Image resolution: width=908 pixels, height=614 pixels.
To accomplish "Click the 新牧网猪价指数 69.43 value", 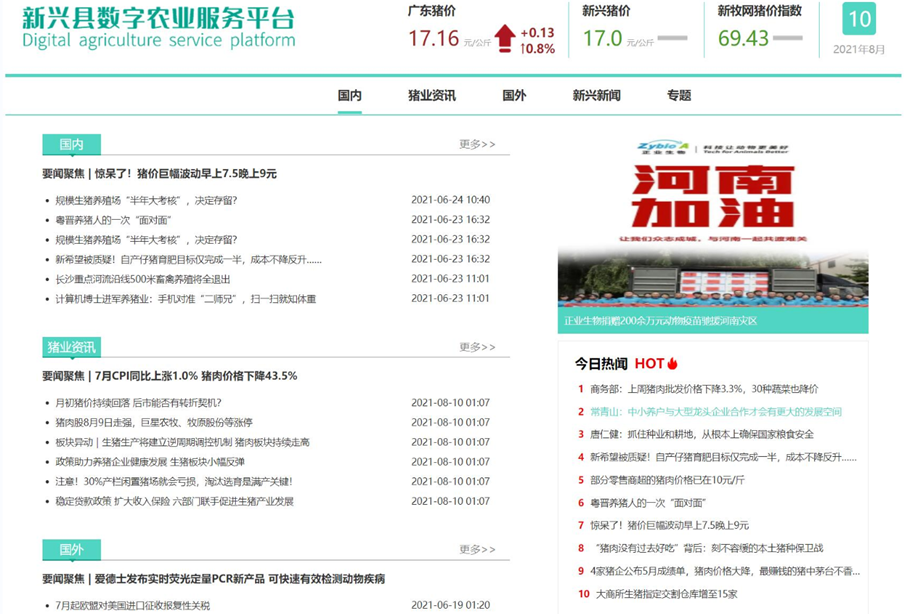I will click(743, 39).
